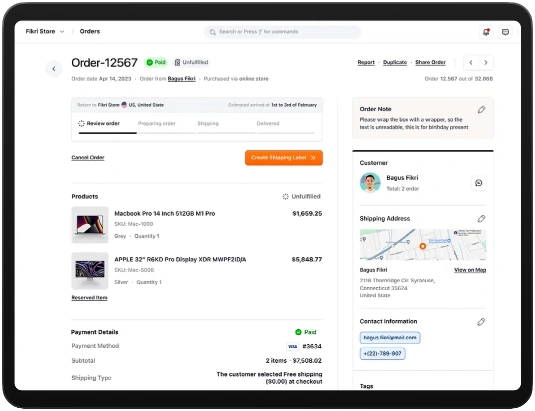Viewport: 535px width, 411px height.
Task: Open the notifications bell icon
Action: pos(486,32)
